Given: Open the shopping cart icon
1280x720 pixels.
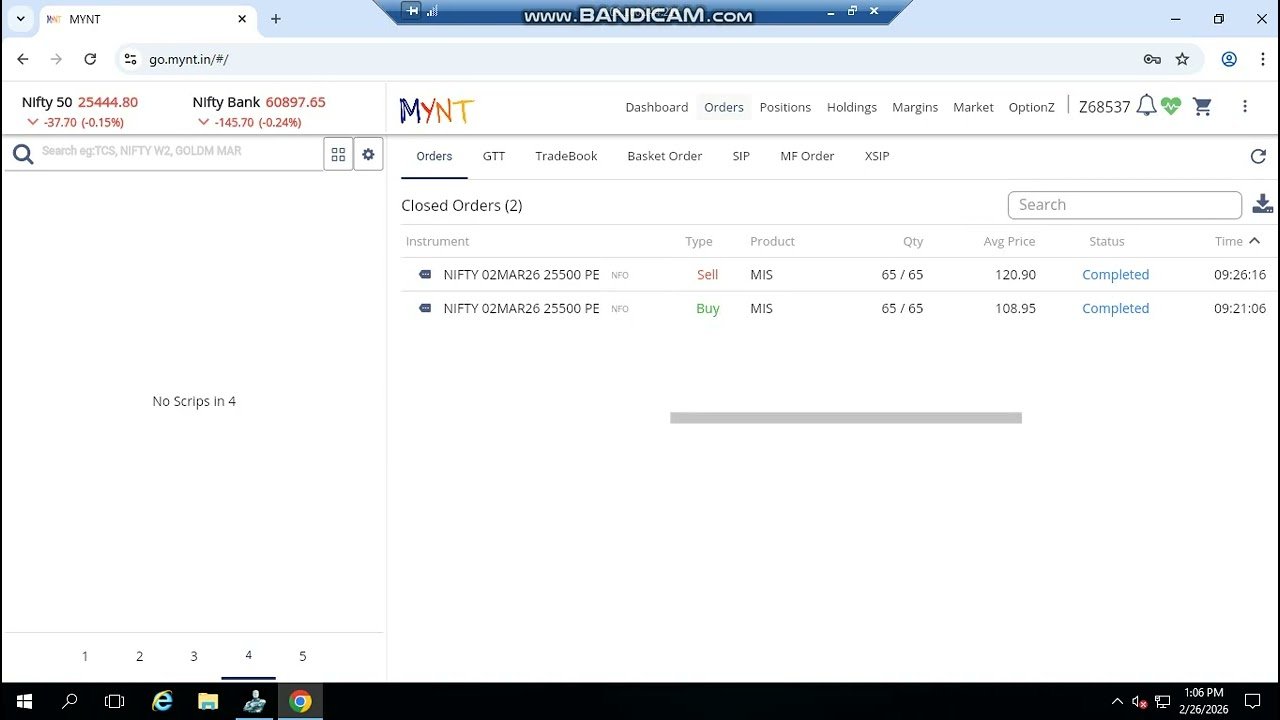Looking at the screenshot, I should tap(1202, 106).
